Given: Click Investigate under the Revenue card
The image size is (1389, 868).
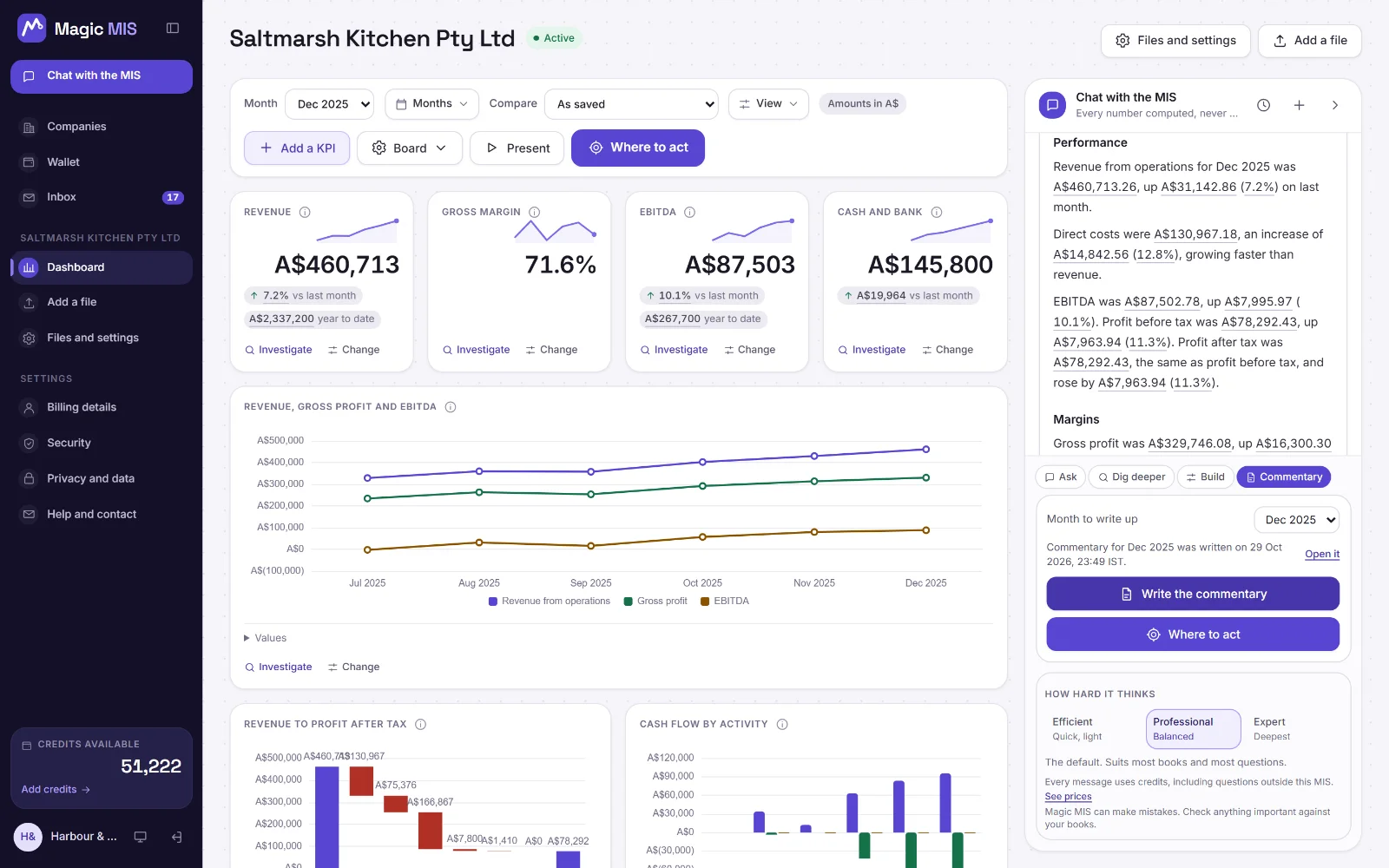Looking at the screenshot, I should 278,350.
